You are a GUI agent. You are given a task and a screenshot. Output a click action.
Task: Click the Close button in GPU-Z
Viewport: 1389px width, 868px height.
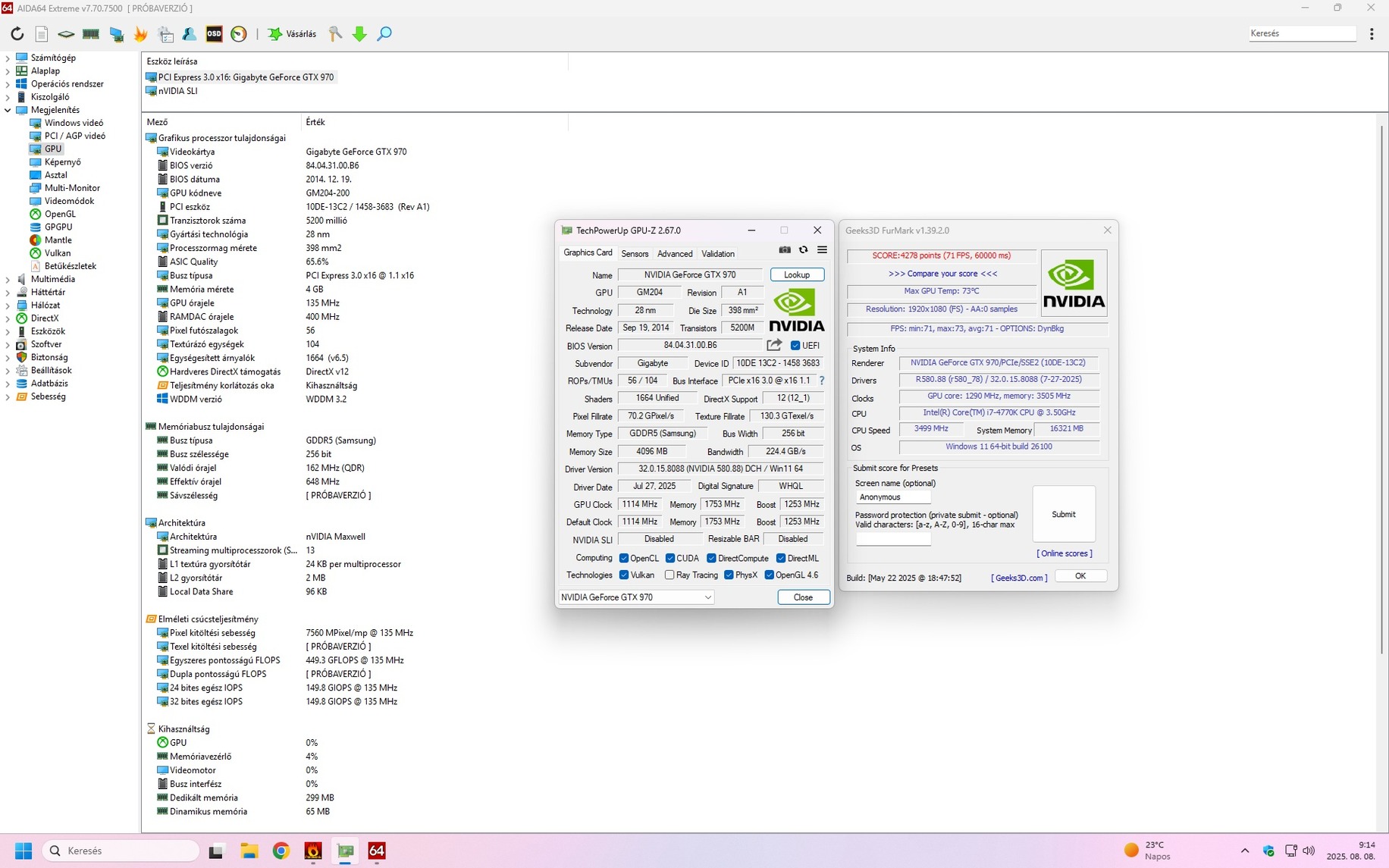click(803, 597)
